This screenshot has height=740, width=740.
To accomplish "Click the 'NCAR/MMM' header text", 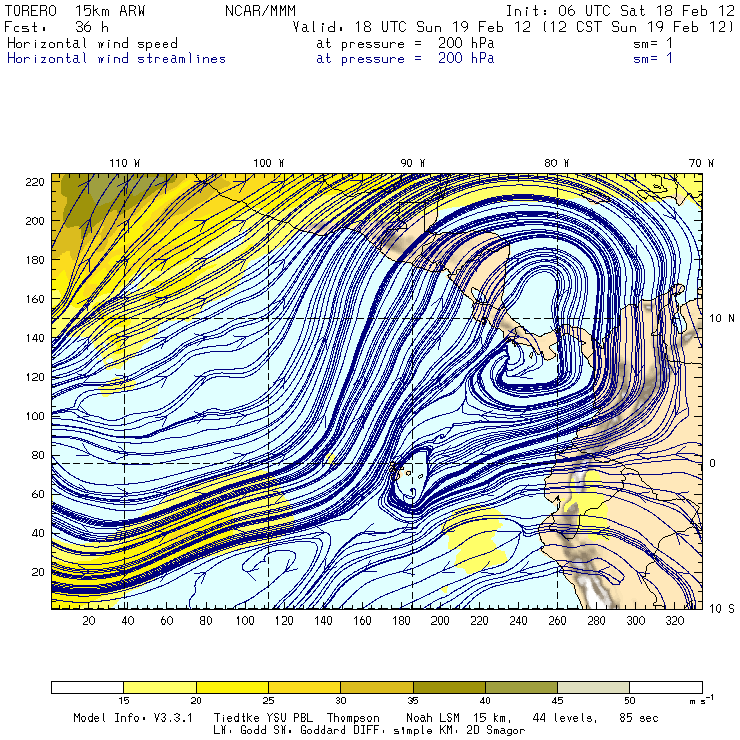I will [x=260, y=10].
